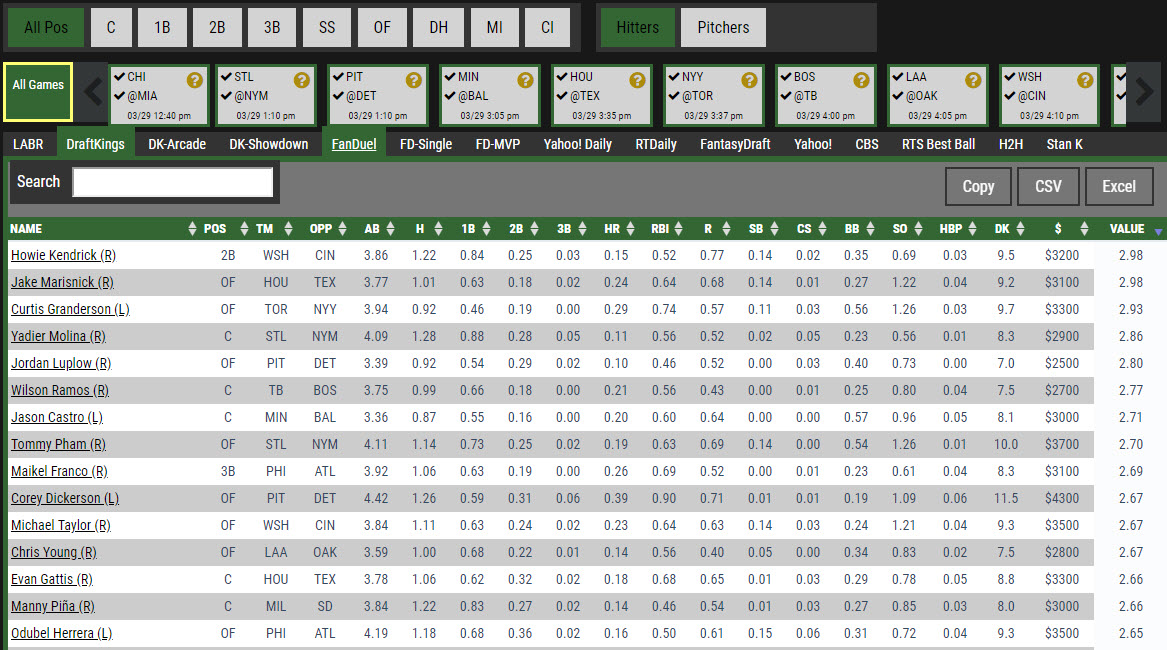
Task: Open Howie Kendrick player link
Action: (x=63, y=255)
